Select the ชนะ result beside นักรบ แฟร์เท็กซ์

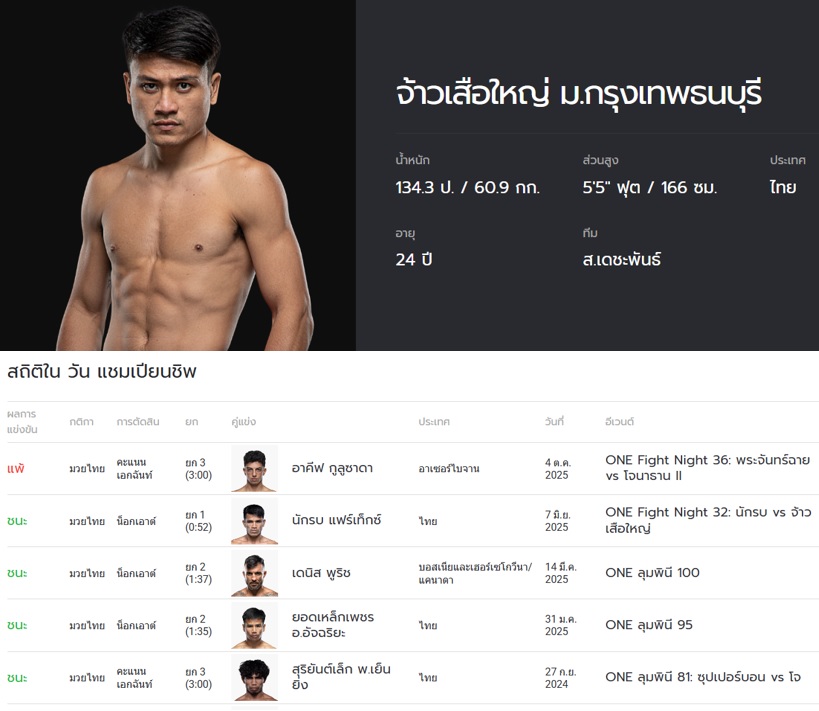pos(22,521)
